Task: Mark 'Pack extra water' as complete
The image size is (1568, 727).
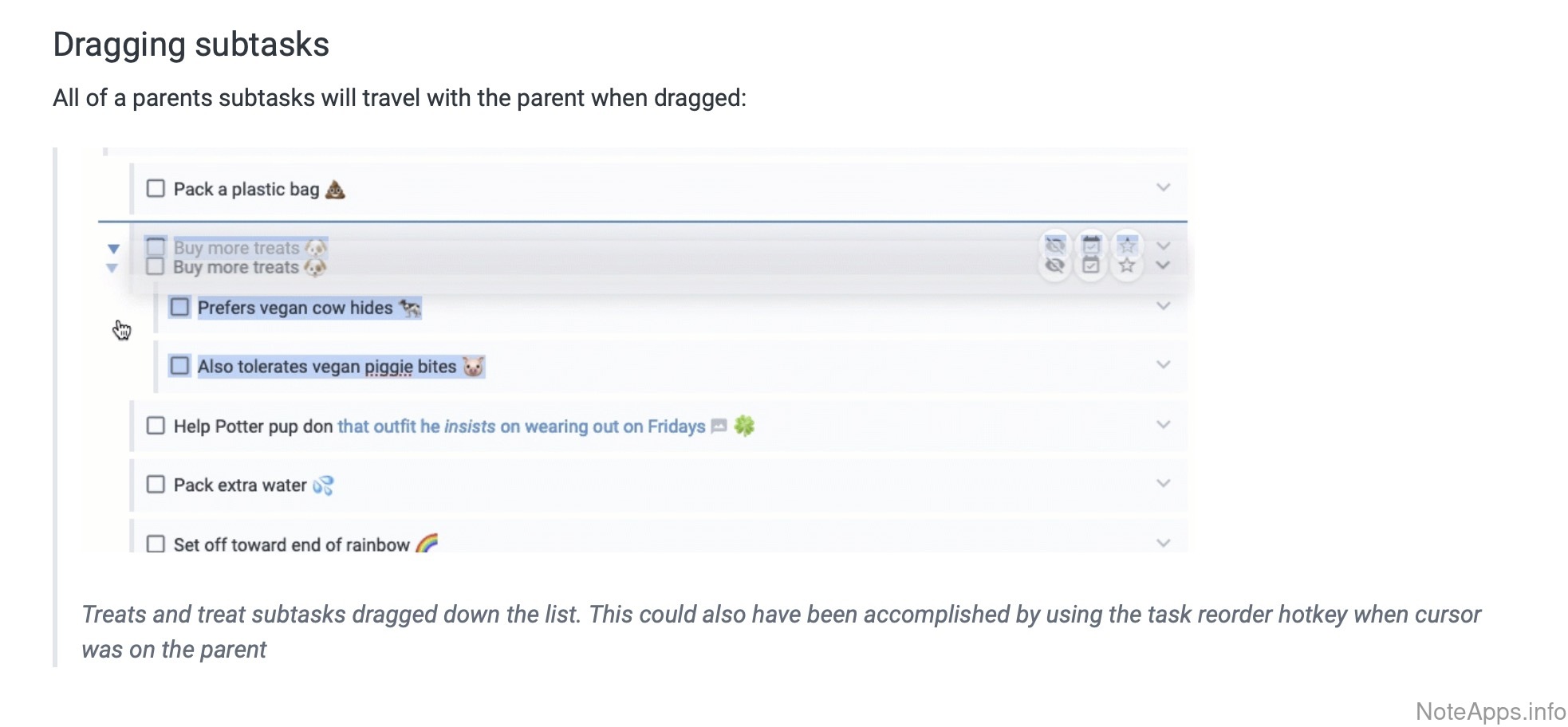Action: point(156,485)
